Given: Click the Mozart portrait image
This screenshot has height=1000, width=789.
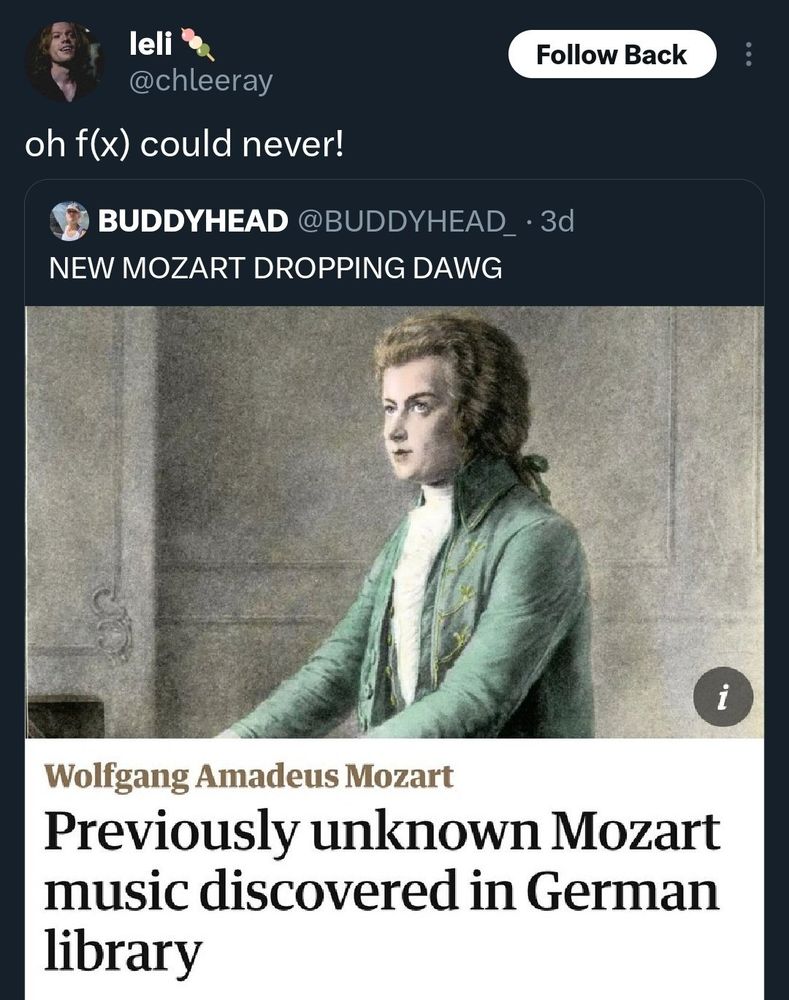Looking at the screenshot, I should click(x=394, y=520).
